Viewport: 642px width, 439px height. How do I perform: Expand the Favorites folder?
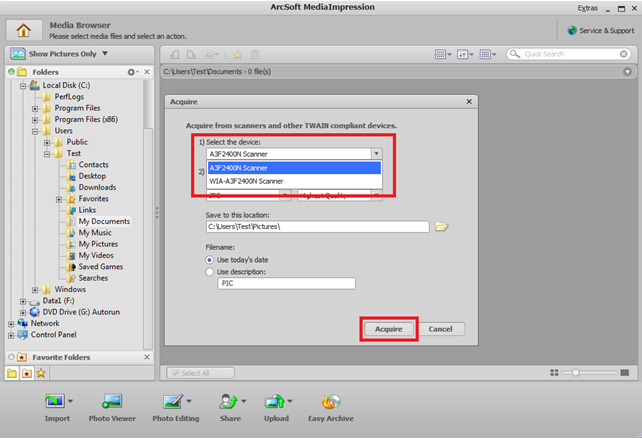[x=59, y=200]
